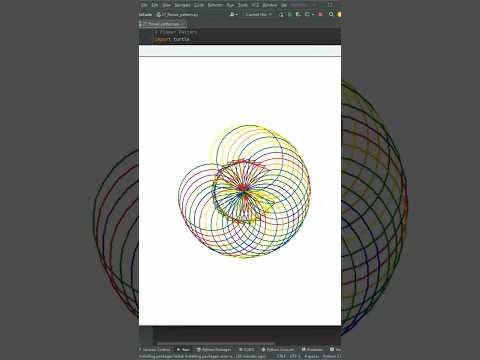Open the Run menu in menu bar
Viewport: 480px width, 360px height.
[230, 5]
